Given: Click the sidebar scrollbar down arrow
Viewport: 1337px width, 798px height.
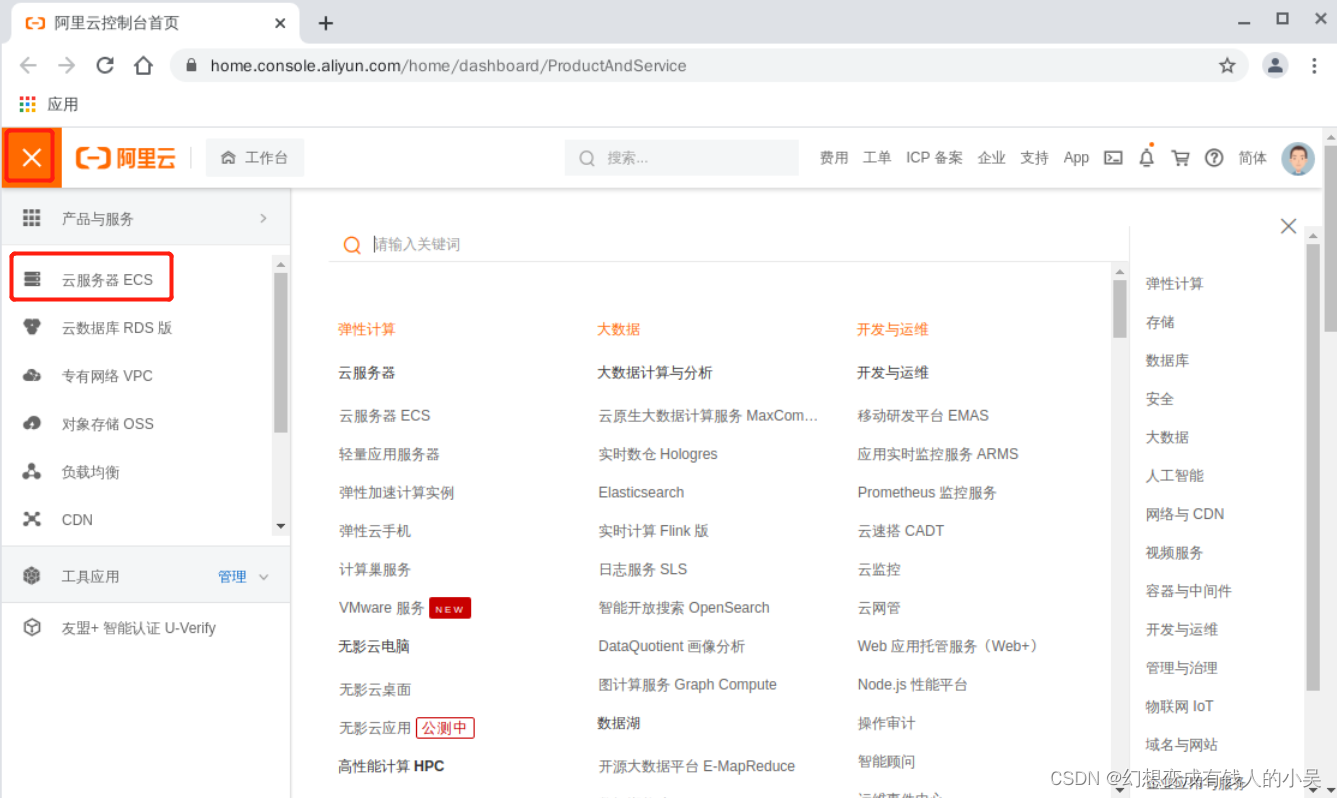Looking at the screenshot, I should (281, 526).
